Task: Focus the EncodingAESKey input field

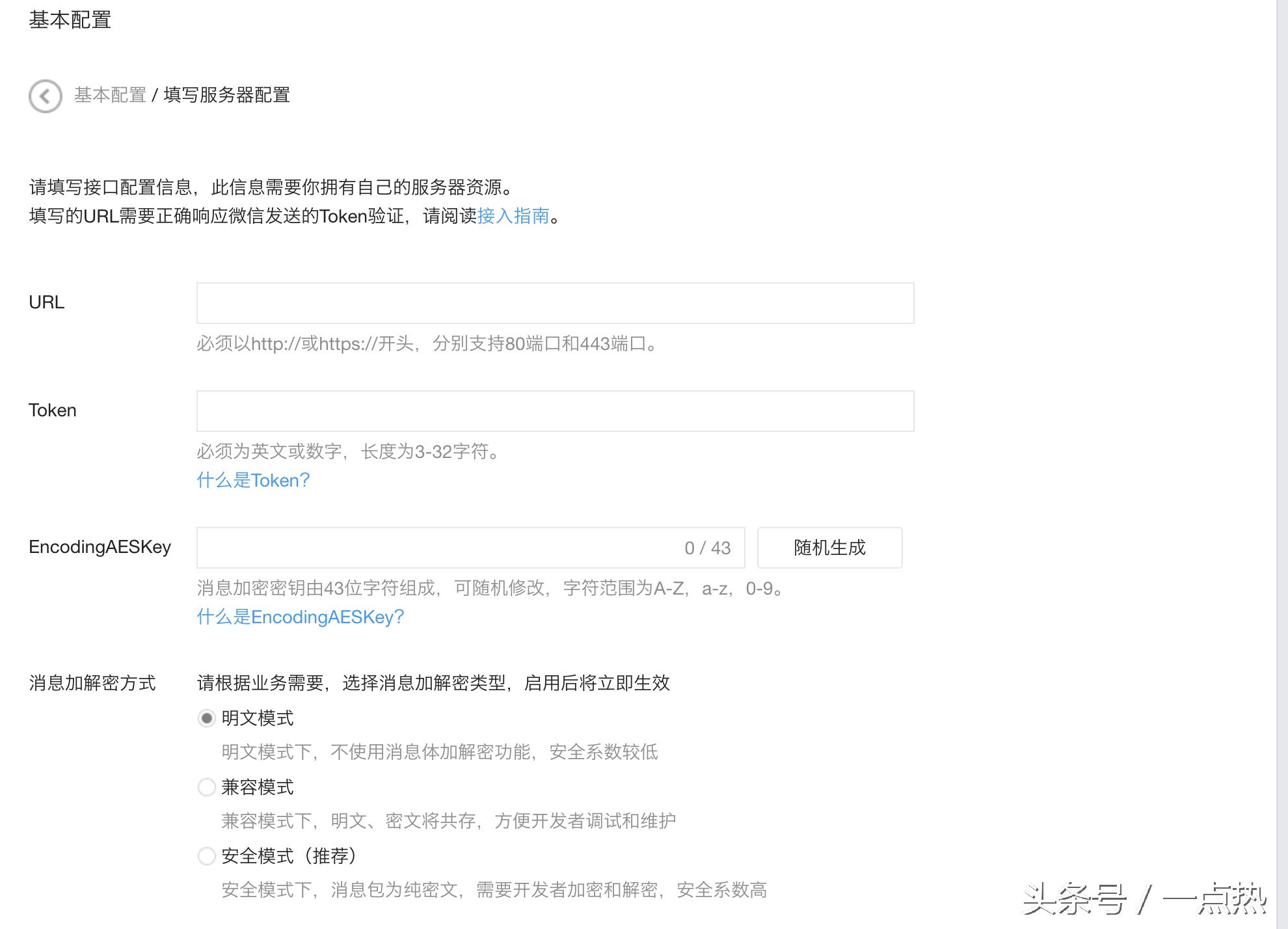Action: click(x=470, y=548)
